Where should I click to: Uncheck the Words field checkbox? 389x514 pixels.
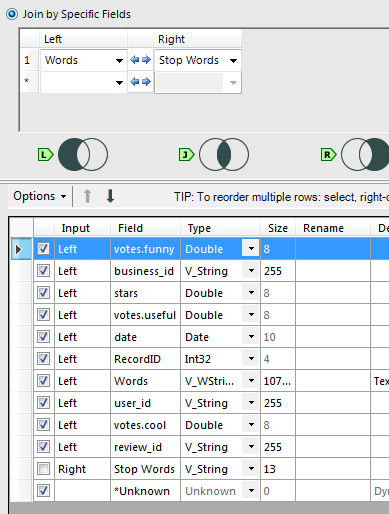click(44, 381)
